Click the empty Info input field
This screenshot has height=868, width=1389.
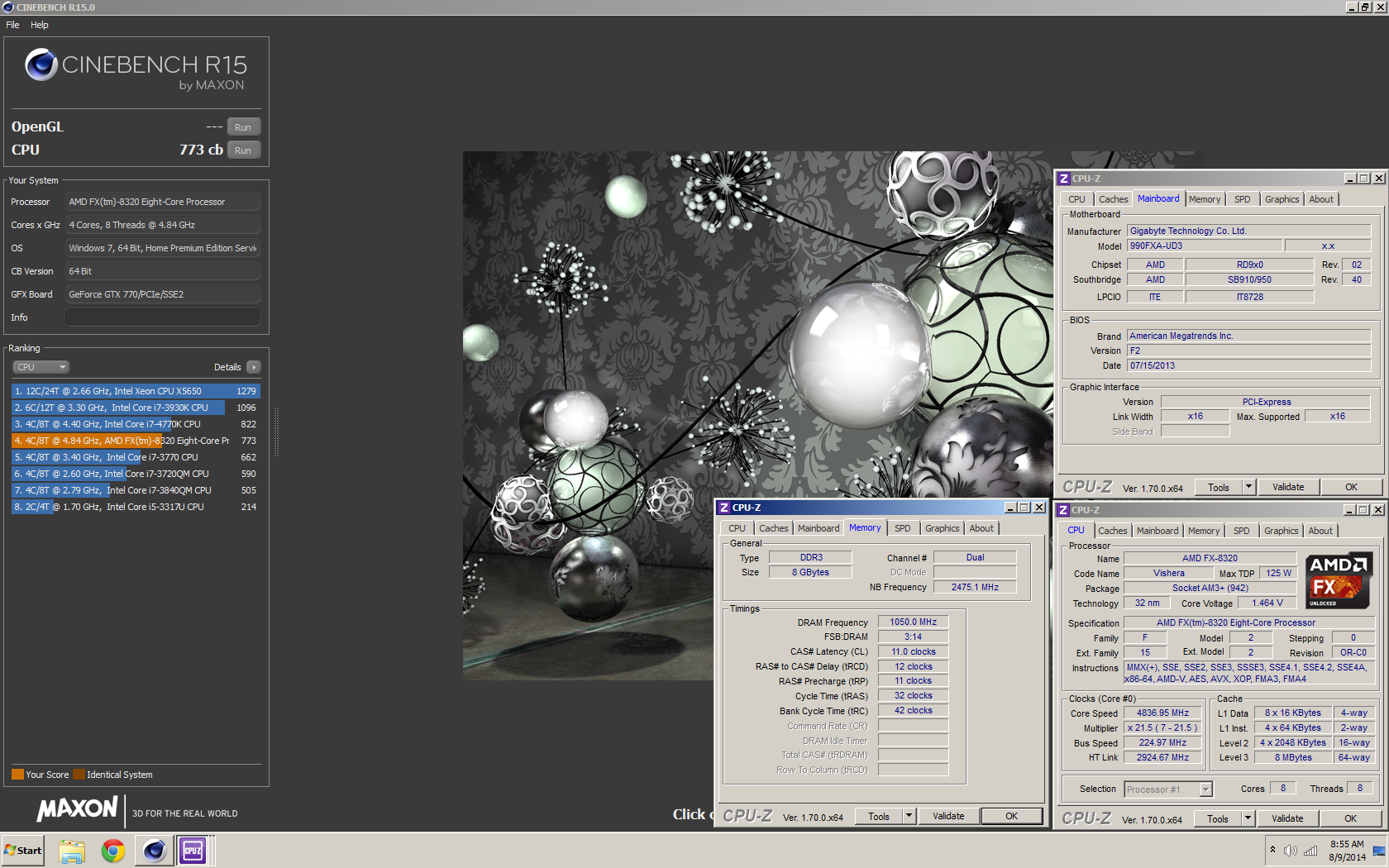click(x=163, y=317)
